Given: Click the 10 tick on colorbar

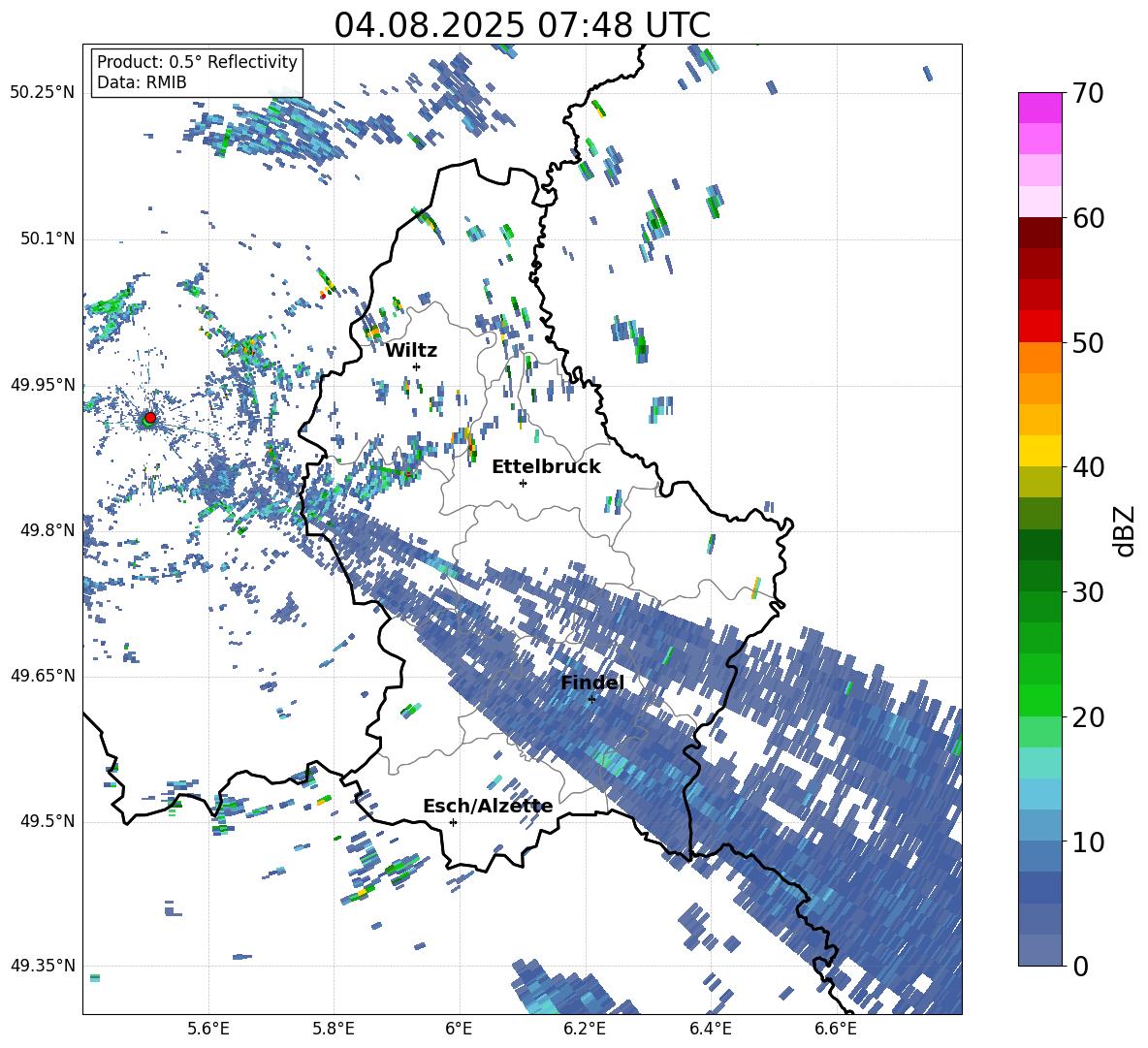Looking at the screenshot, I should [1087, 842].
